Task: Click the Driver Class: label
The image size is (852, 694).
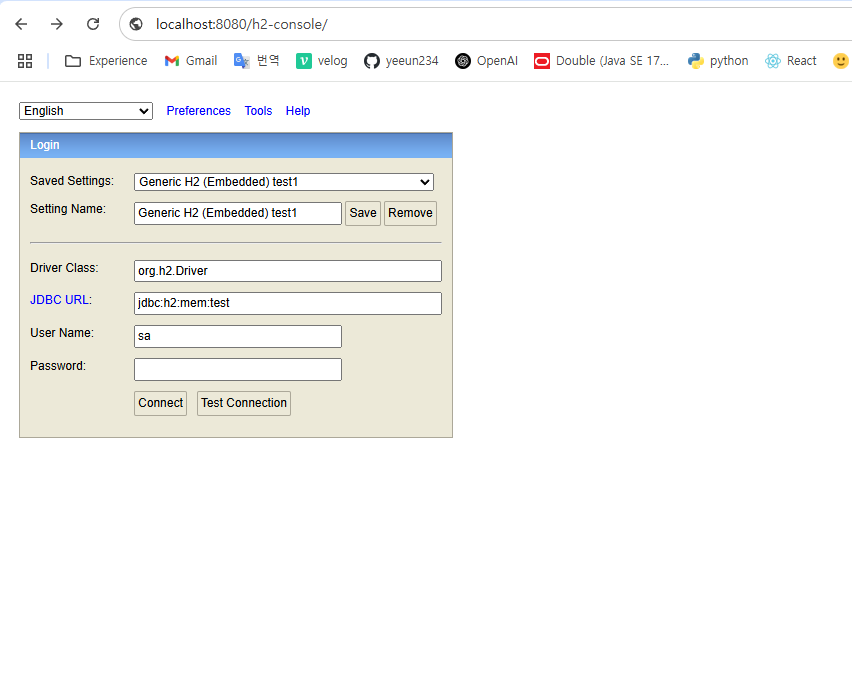Action: click(x=64, y=268)
